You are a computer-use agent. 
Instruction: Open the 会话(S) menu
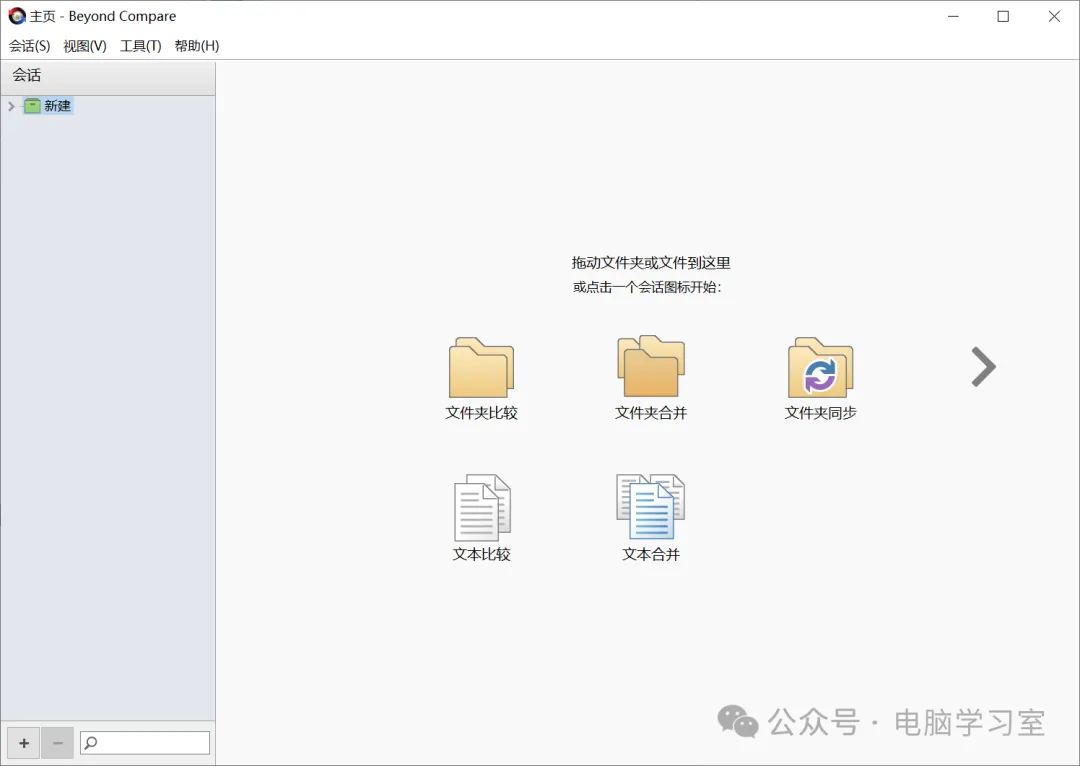30,46
